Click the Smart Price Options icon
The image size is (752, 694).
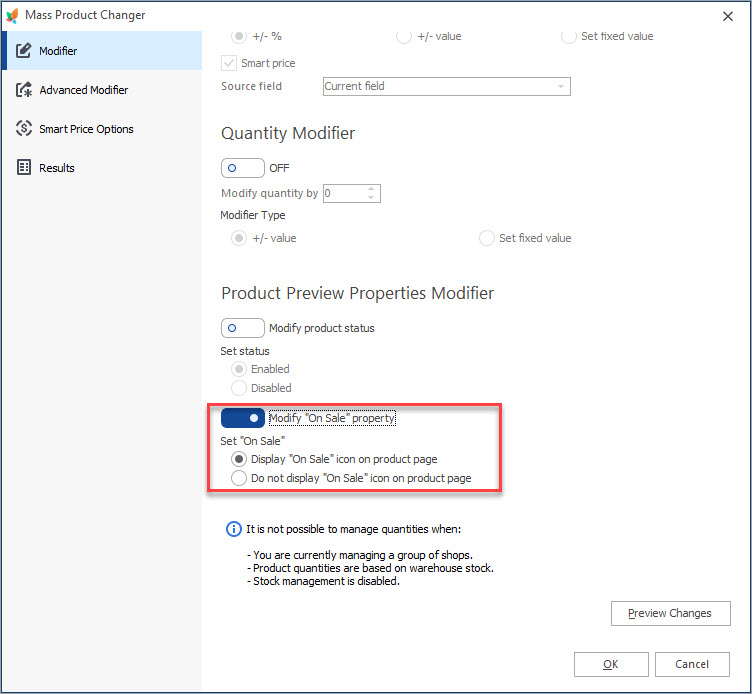(24, 129)
